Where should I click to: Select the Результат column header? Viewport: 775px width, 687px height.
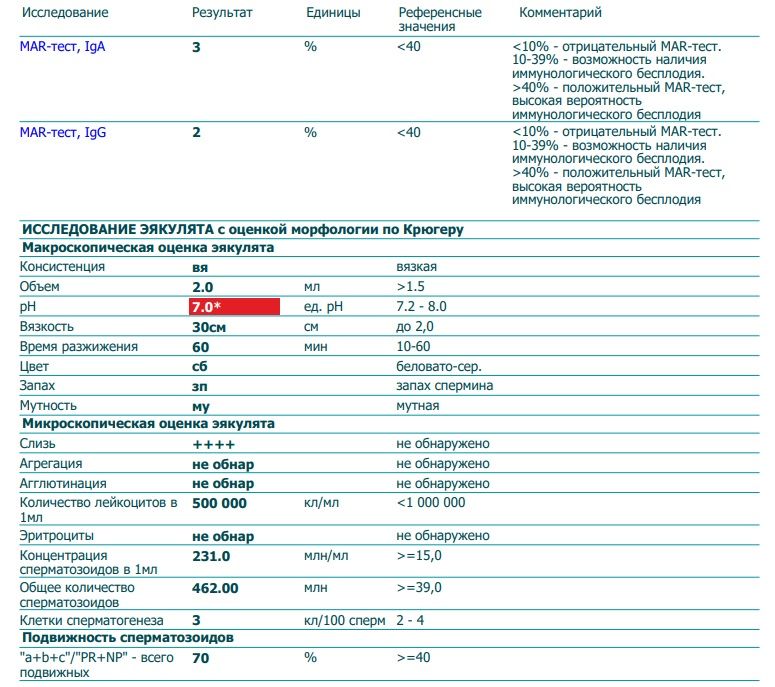222,13
